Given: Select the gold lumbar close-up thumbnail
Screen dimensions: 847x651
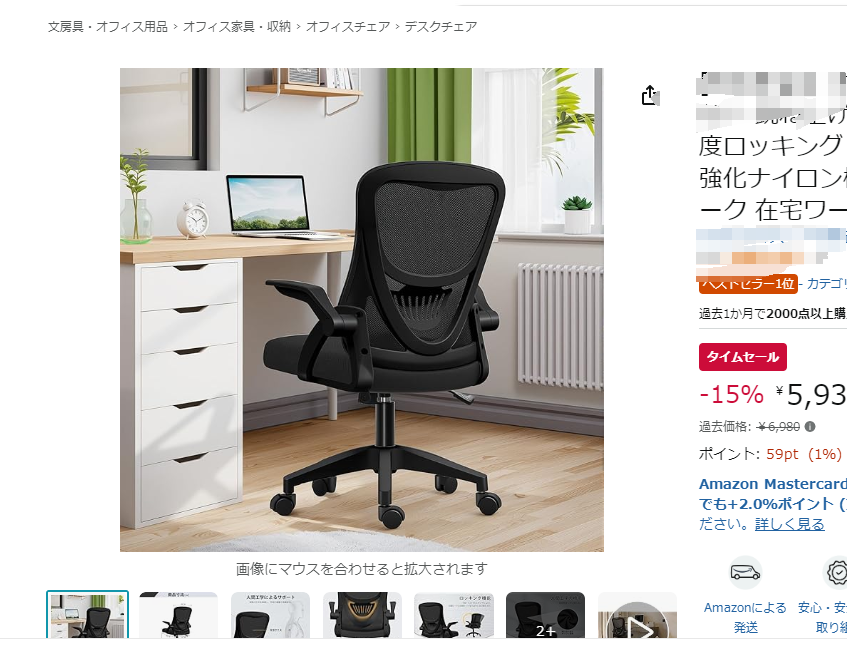Looking at the screenshot, I should 362,615.
